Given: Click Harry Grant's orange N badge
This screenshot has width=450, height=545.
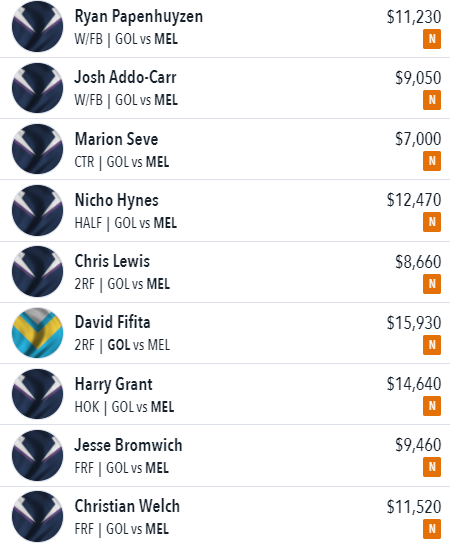Looking at the screenshot, I should tap(432, 406).
